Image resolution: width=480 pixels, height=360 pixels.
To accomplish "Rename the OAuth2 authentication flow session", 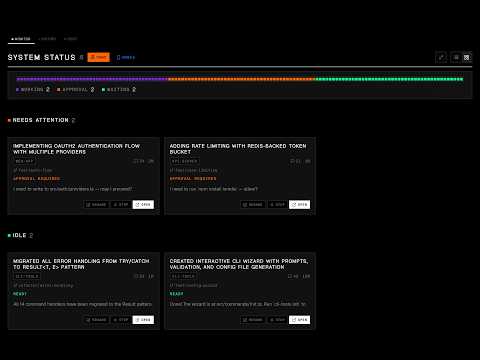I will pyautogui.click(x=96, y=204).
